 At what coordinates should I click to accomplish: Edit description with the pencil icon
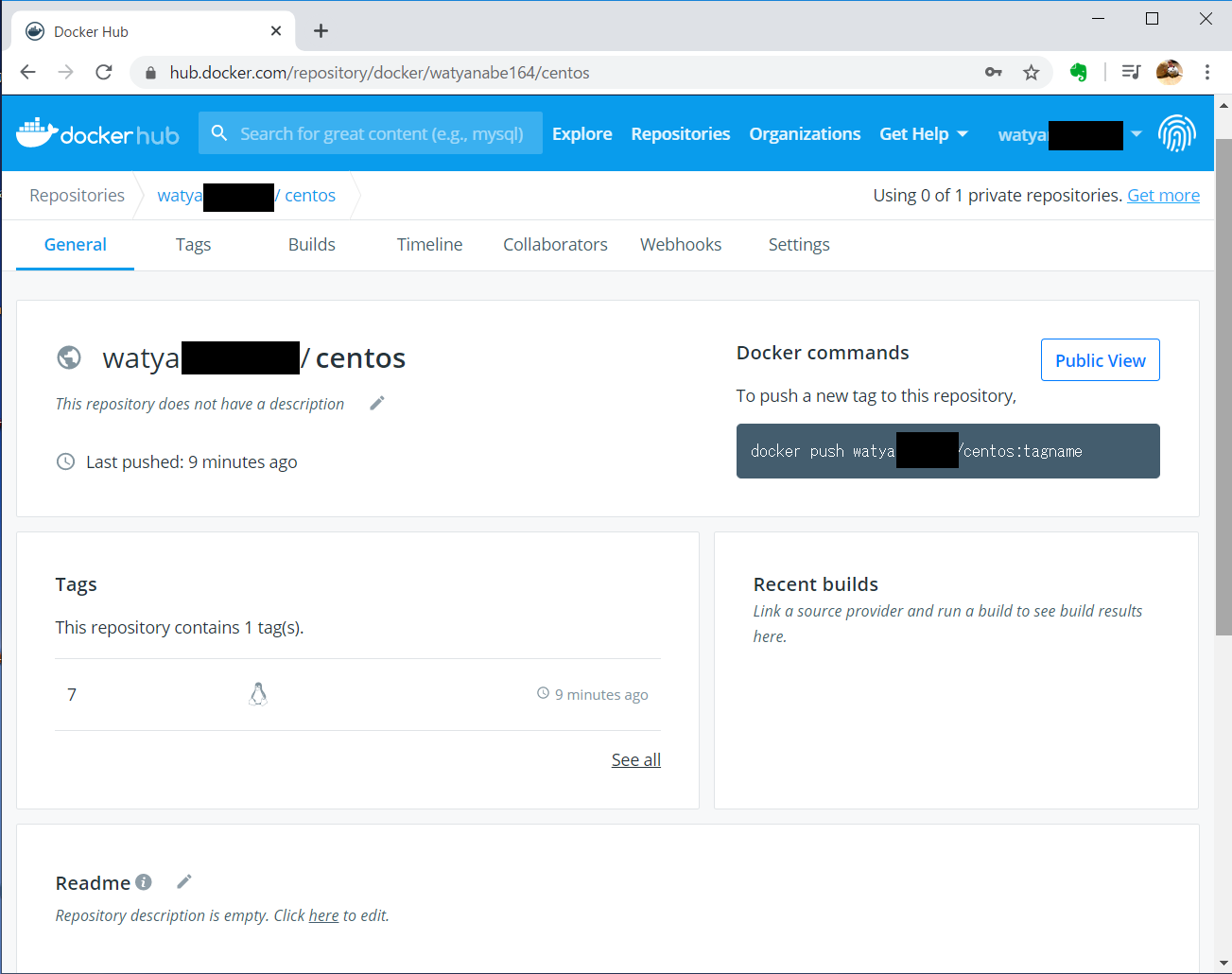click(377, 403)
